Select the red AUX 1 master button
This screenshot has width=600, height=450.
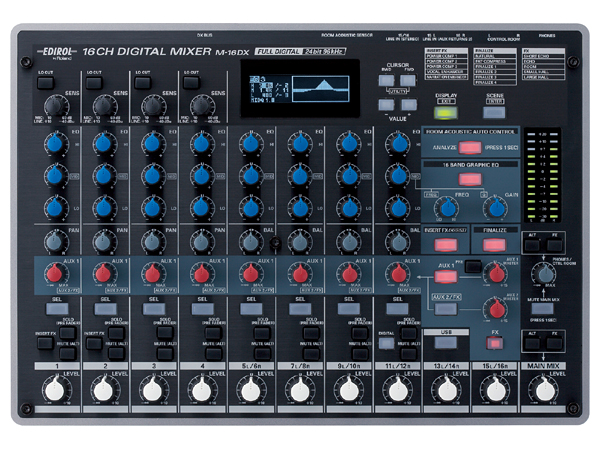(446, 277)
